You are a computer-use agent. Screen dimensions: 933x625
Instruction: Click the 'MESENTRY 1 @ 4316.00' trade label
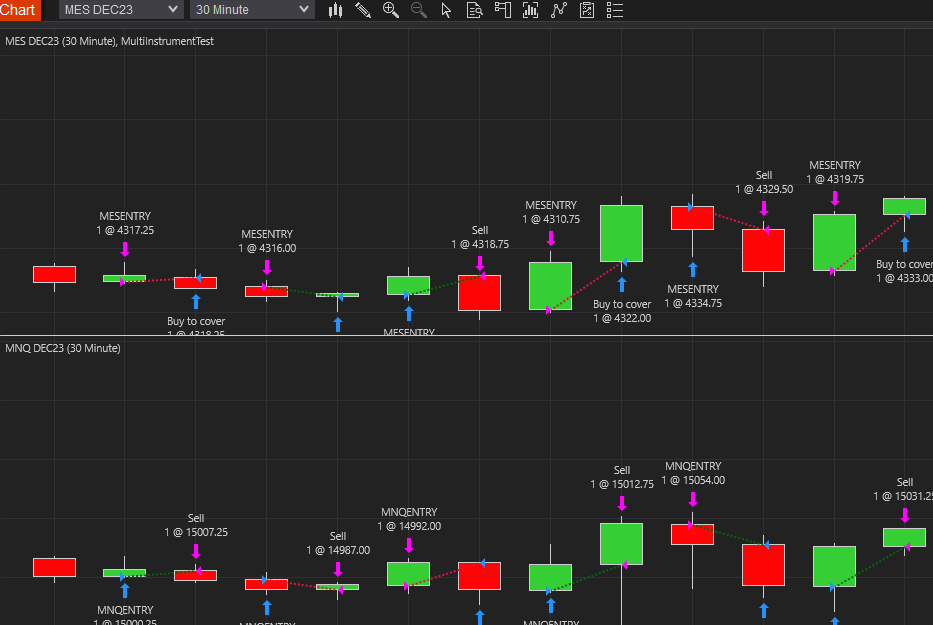pos(267,241)
